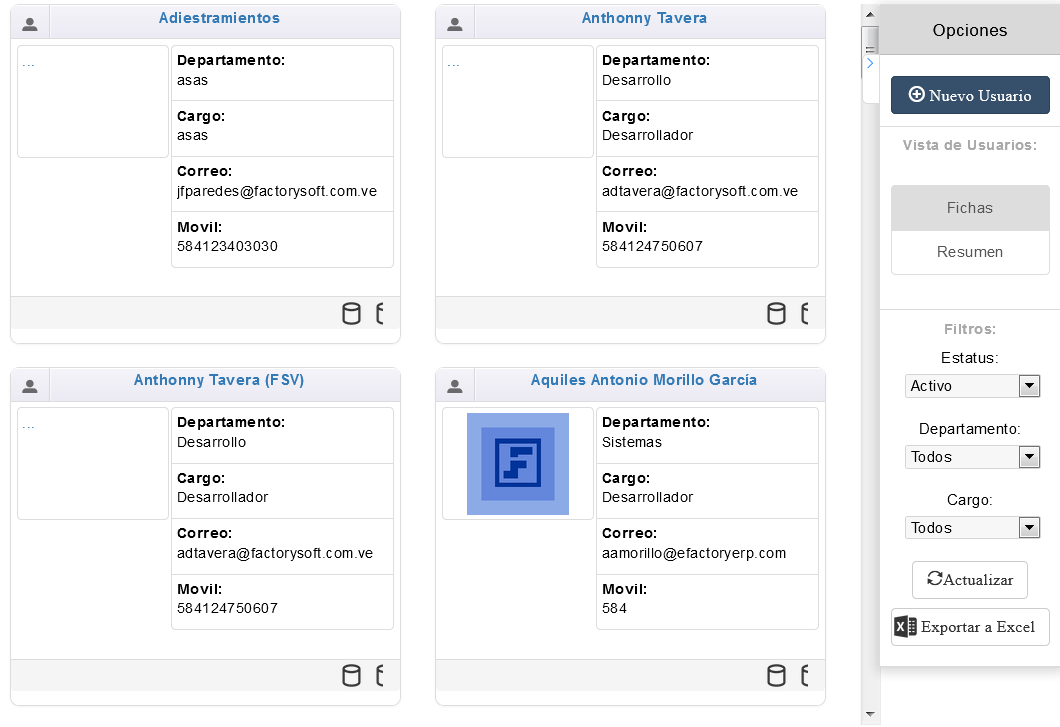
Task: Click the user icon on Anthonny Tavera card header
Action: 455,23
